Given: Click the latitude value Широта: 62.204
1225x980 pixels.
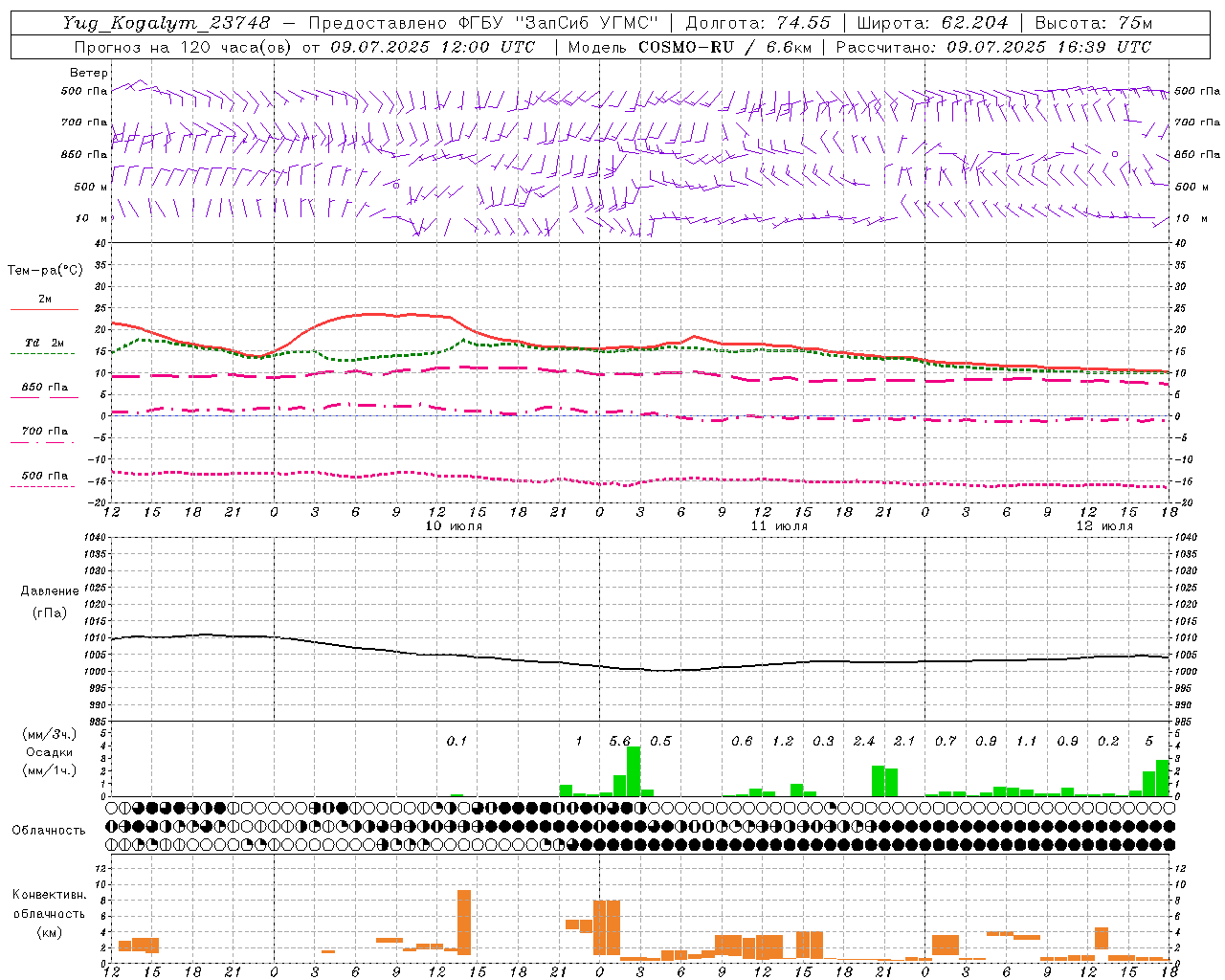Looking at the screenshot, I should pos(932,23).
